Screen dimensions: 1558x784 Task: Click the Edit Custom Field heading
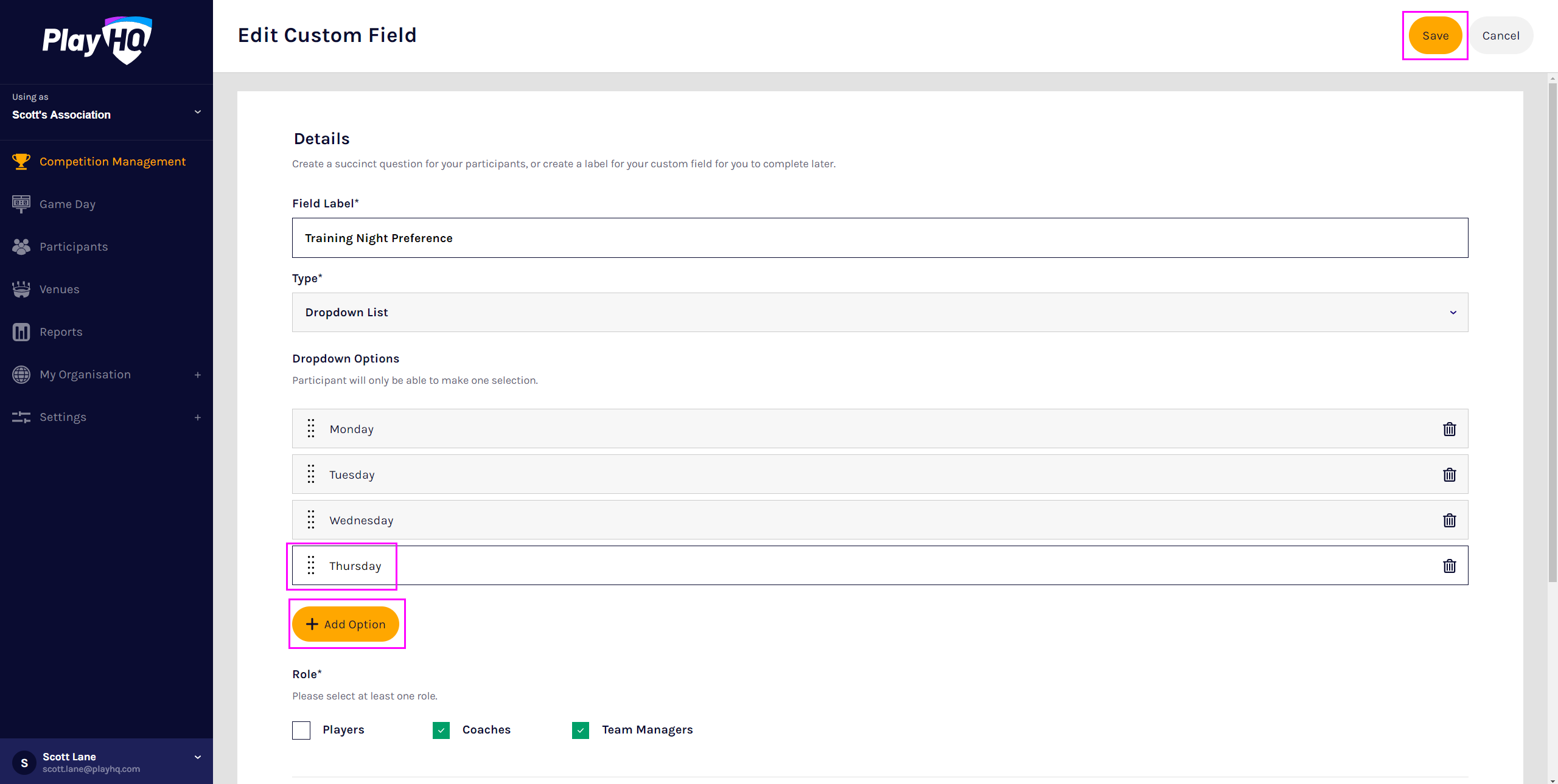pos(327,35)
